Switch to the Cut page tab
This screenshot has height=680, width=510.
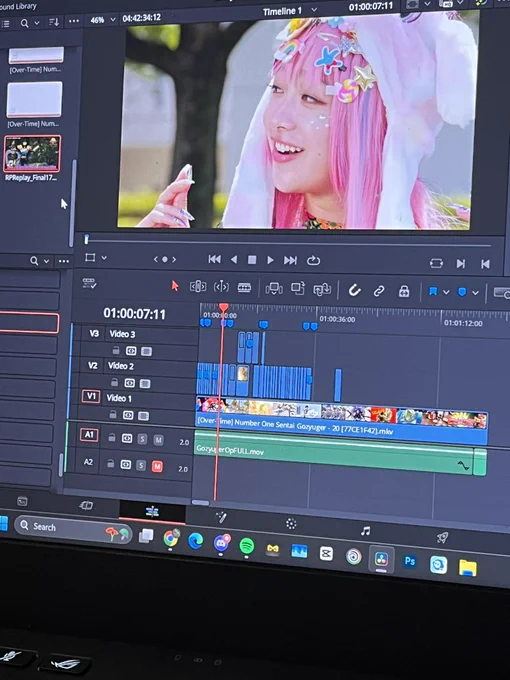[x=86, y=505]
